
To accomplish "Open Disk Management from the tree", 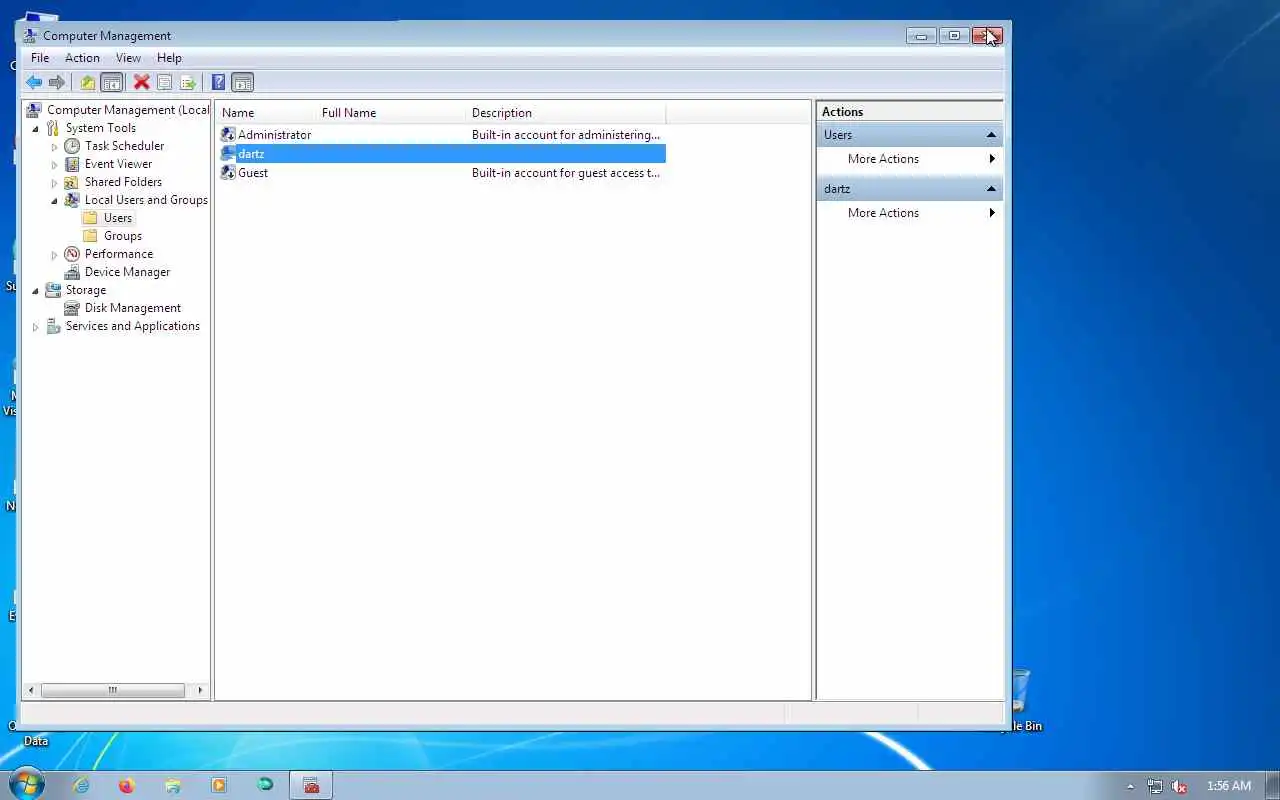I will click(x=132, y=308).
